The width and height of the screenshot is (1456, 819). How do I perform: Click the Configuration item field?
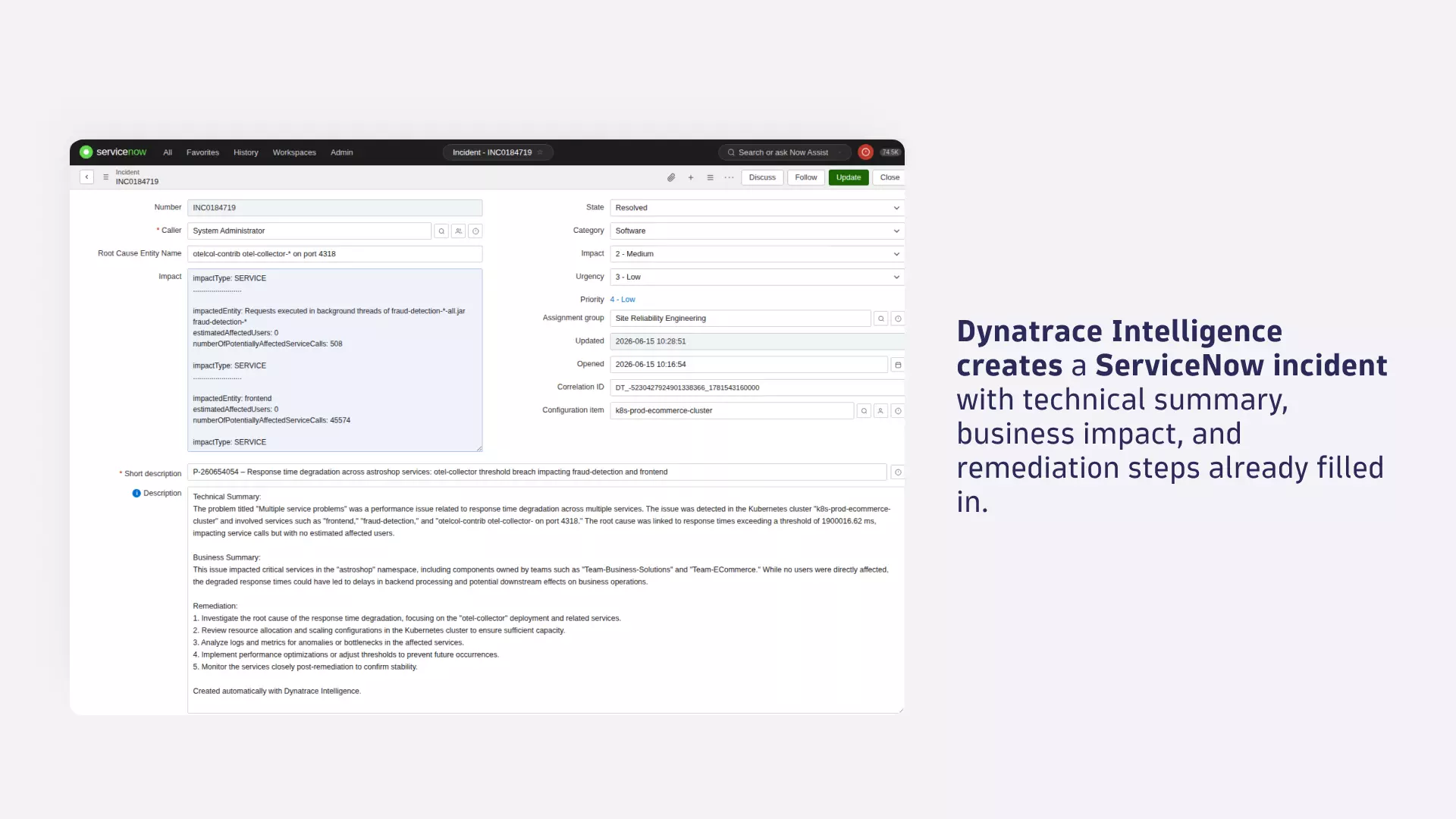tap(732, 410)
